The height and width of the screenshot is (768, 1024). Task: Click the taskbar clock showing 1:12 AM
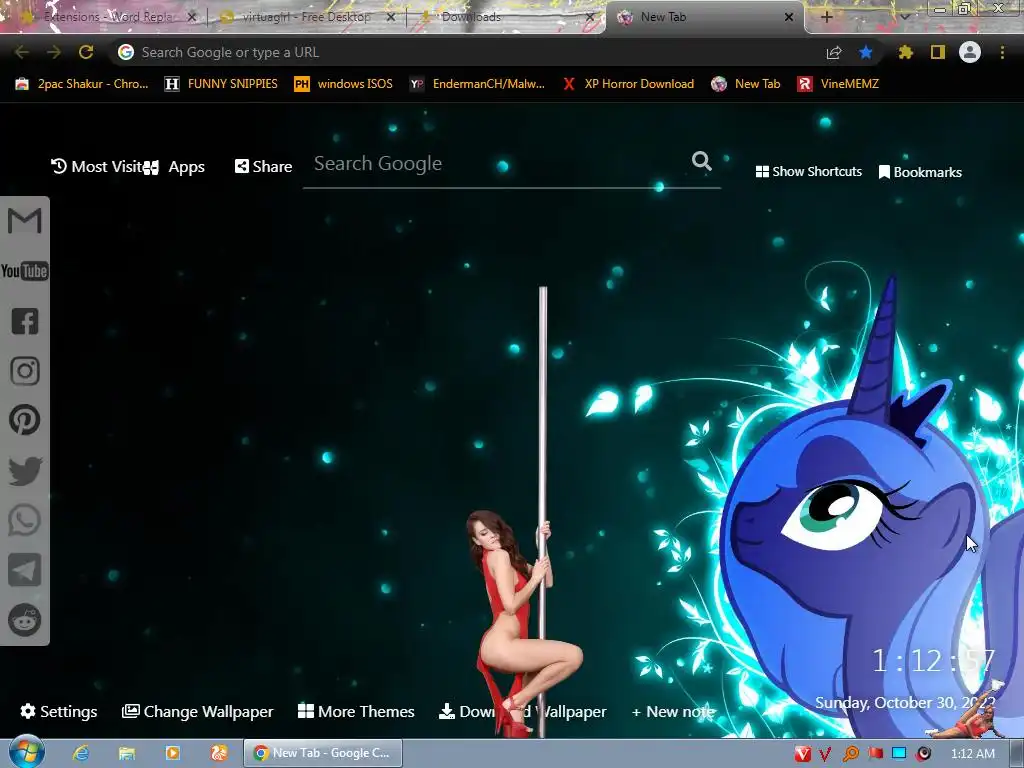tap(973, 754)
